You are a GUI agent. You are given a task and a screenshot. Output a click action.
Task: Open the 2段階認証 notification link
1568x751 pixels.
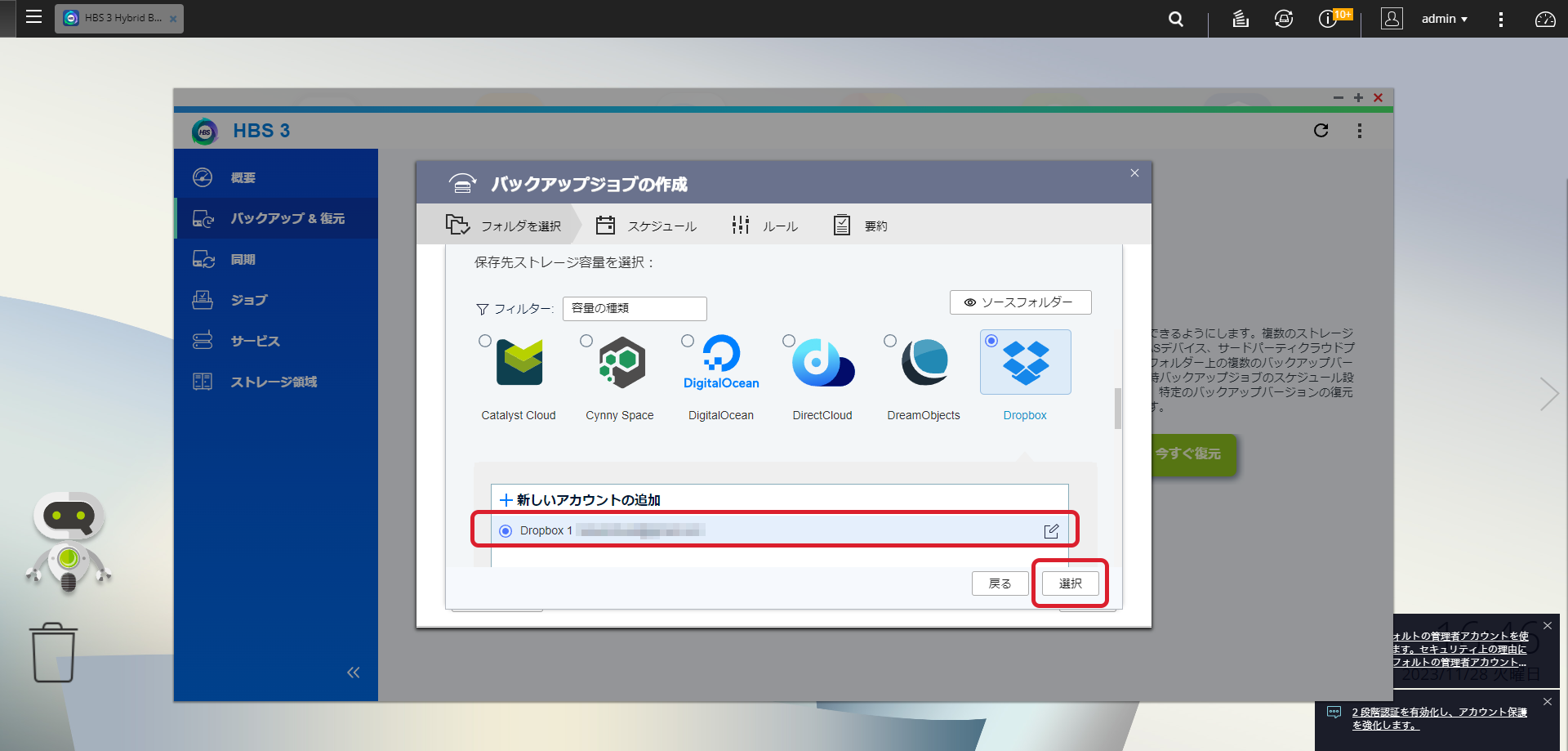tap(1440, 718)
